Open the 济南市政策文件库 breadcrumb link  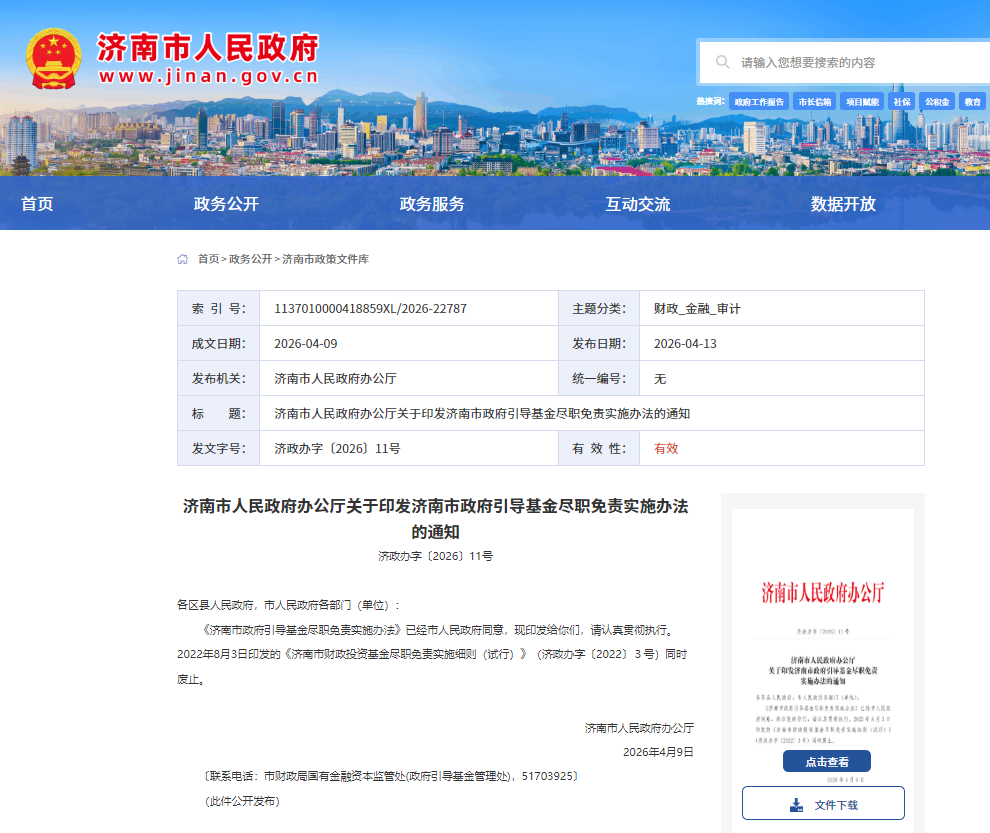click(x=325, y=259)
